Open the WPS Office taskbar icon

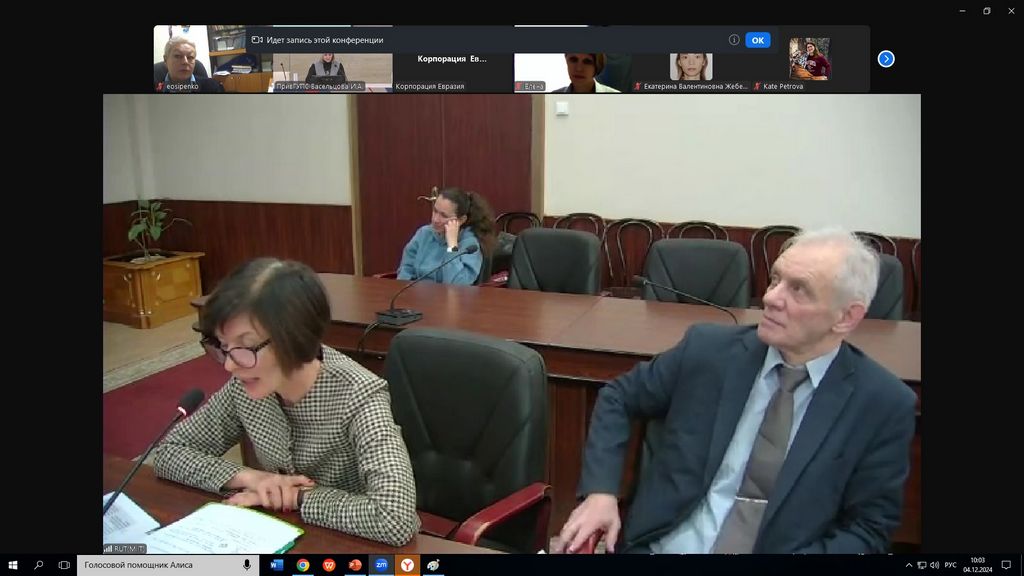pyautogui.click(x=329, y=565)
